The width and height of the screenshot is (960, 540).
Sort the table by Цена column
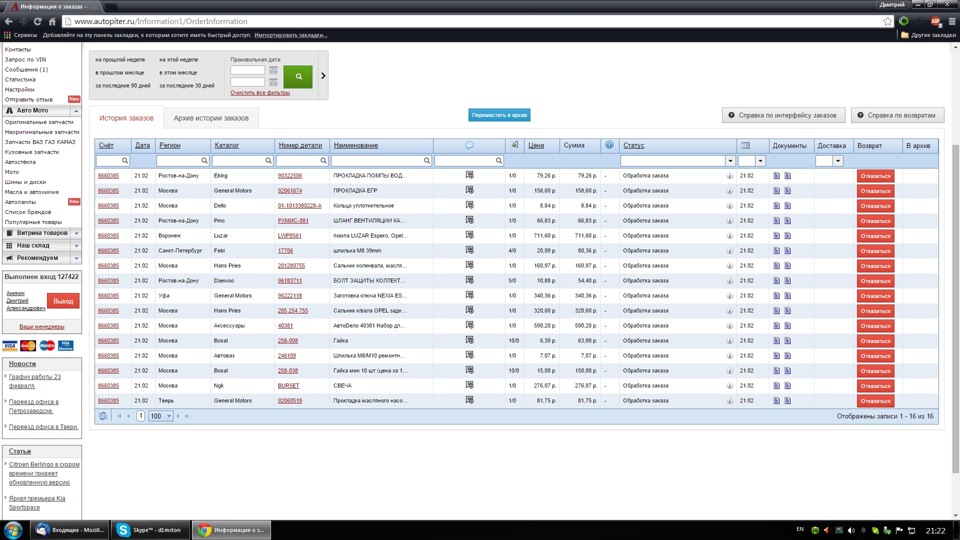[x=536, y=145]
